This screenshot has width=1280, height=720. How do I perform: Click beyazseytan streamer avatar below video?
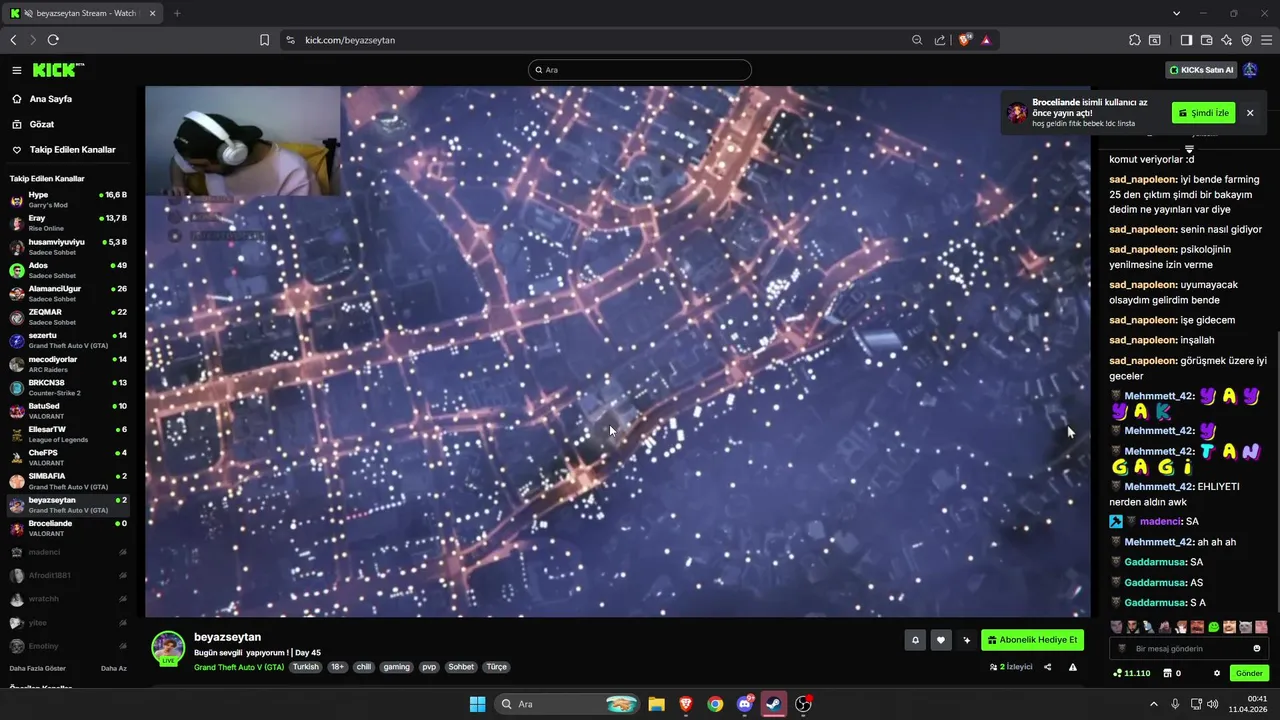point(168,647)
